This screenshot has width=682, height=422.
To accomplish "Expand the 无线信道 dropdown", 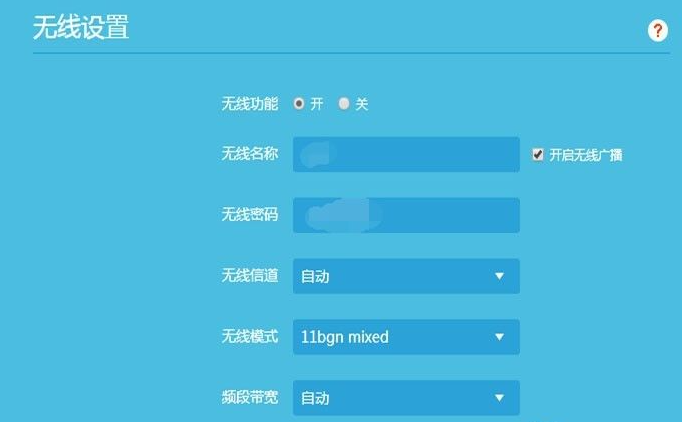I will (x=406, y=276).
